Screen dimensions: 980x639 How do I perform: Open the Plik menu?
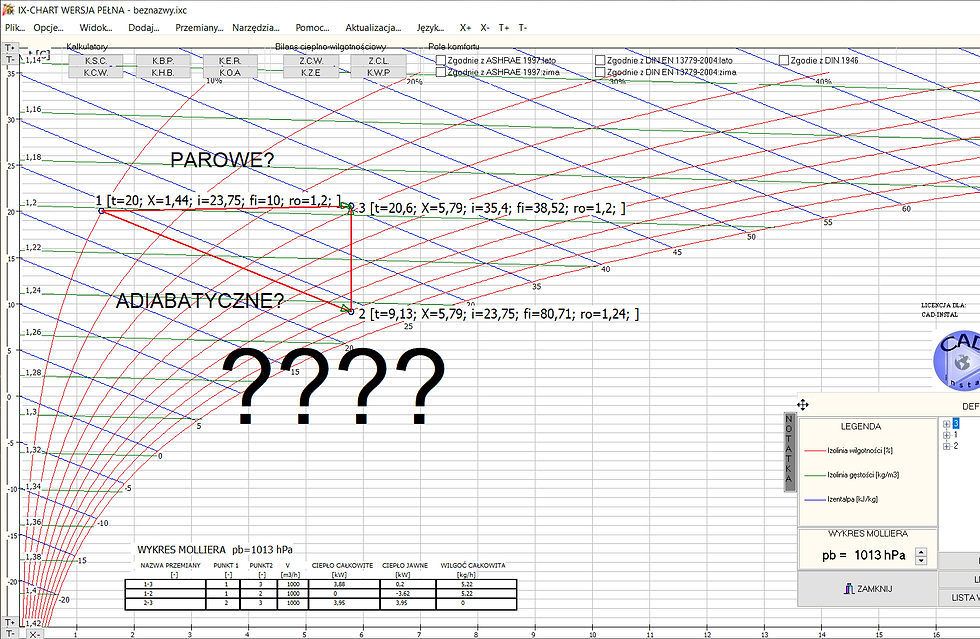coord(15,28)
